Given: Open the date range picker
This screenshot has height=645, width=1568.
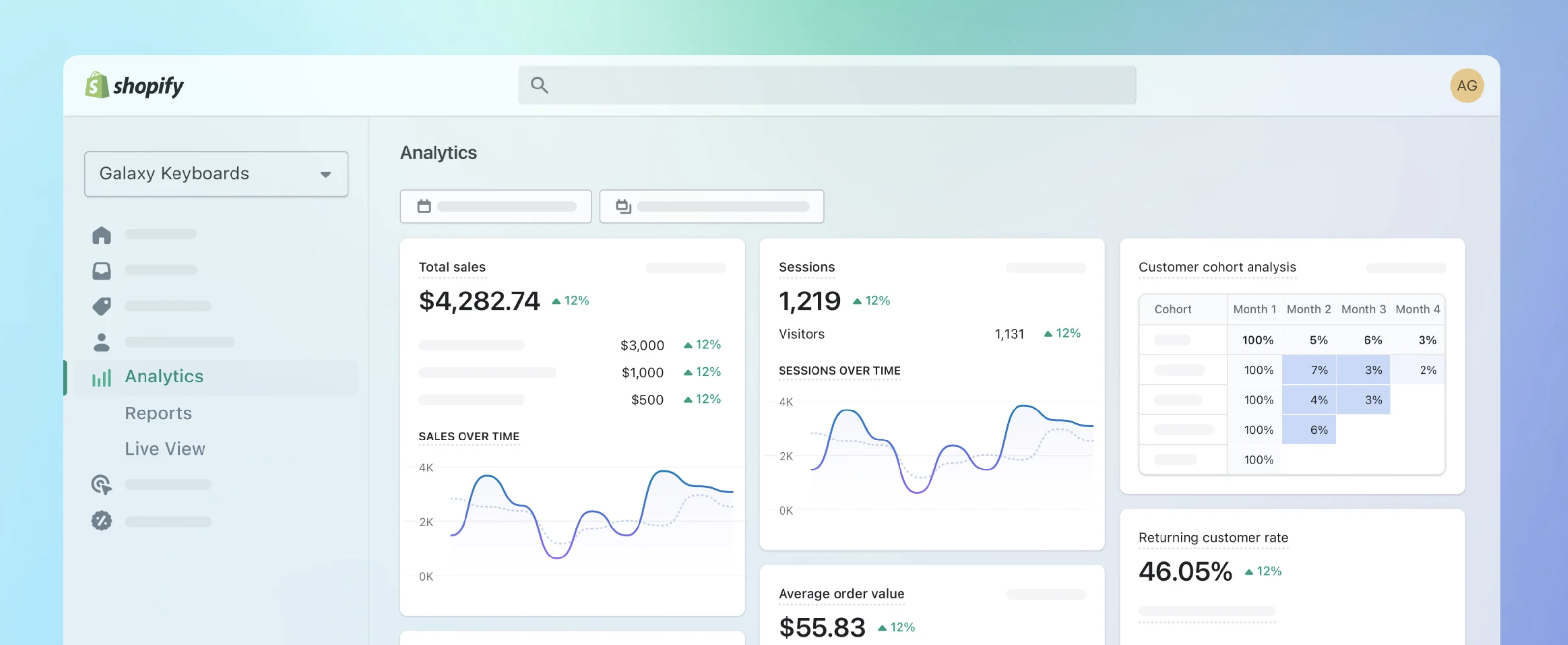Looking at the screenshot, I should coord(495,206).
